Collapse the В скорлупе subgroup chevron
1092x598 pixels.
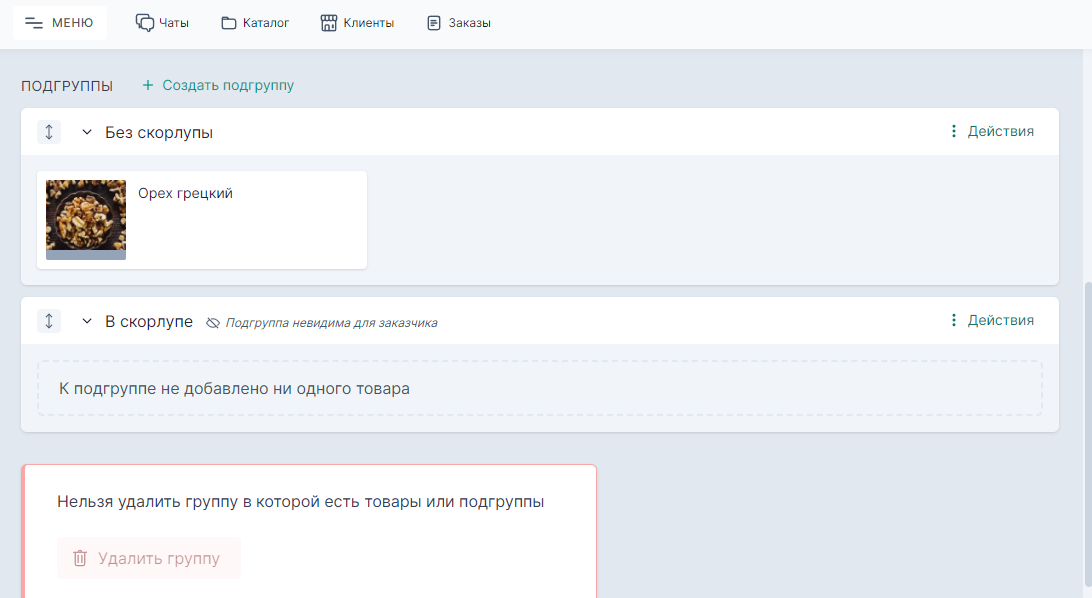(x=87, y=321)
